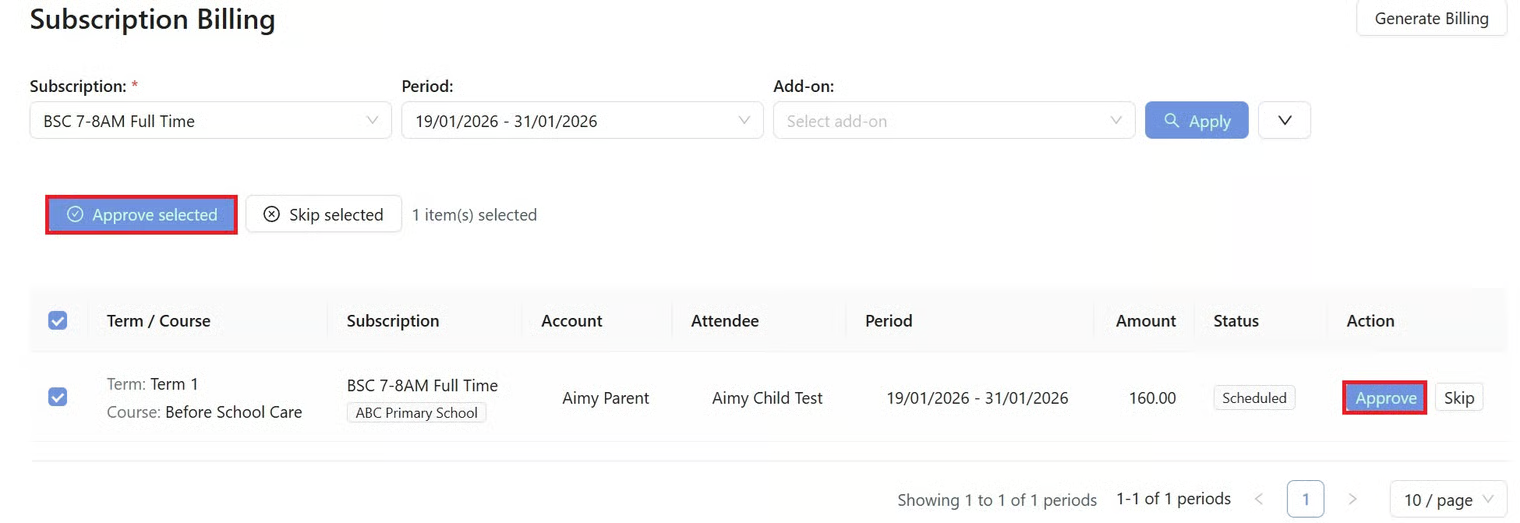Screen dimensions: 1520x523
Task: Open the 10 / page size dropdown
Action: tap(1447, 499)
